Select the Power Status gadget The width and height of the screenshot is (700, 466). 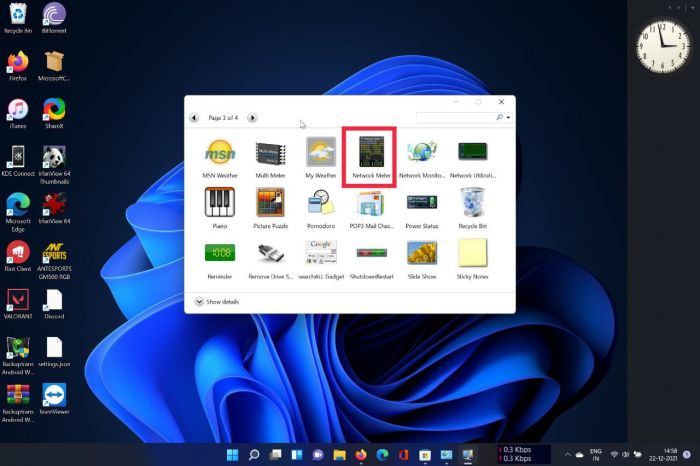point(422,208)
